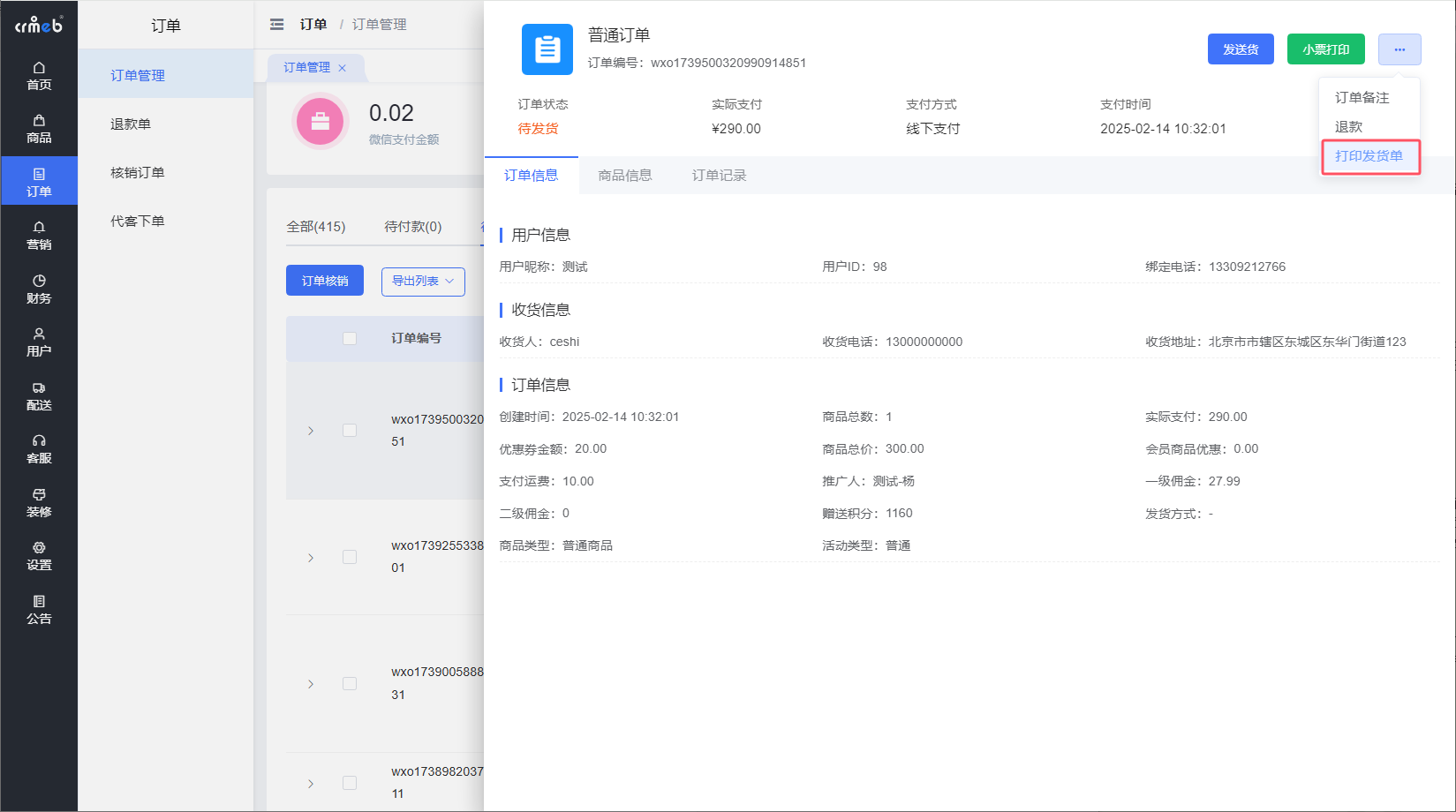Choose 退款 from the dropdown menu
Image resolution: width=1456 pixels, height=812 pixels.
(1349, 127)
